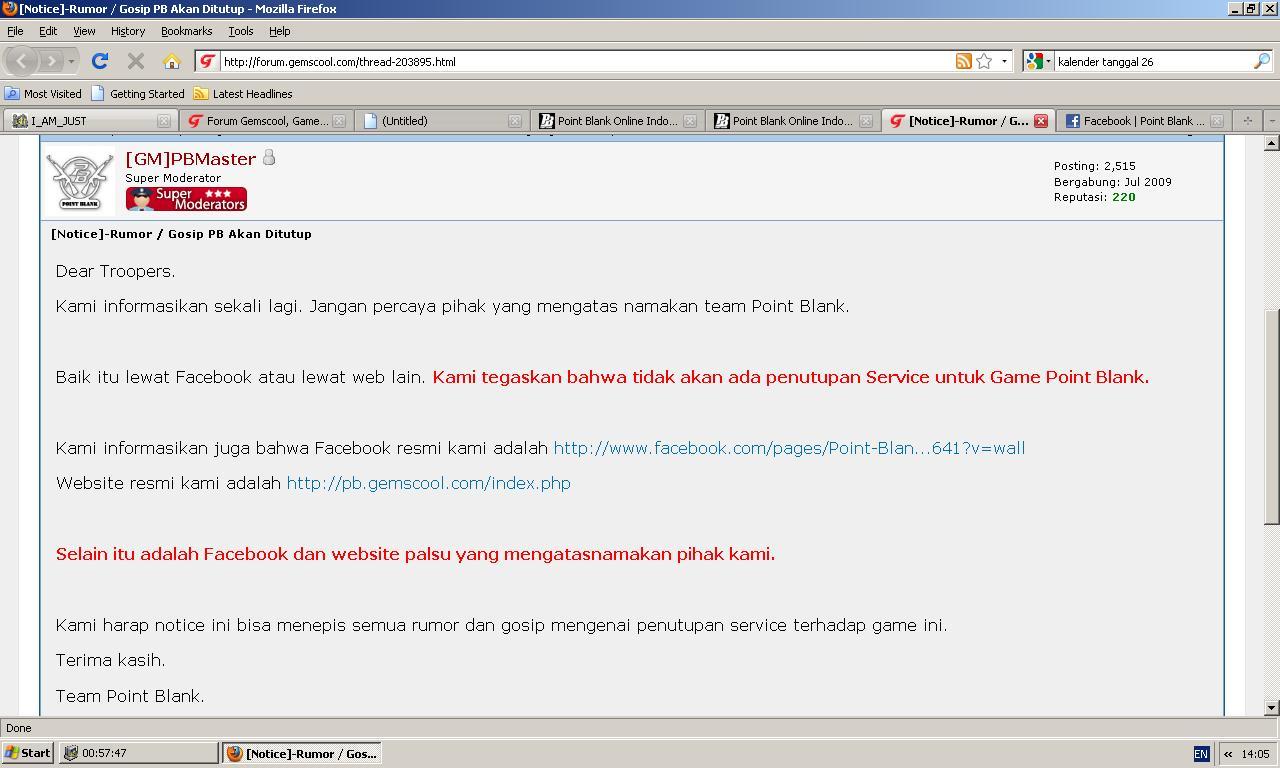Viewport: 1280px width, 768px height.
Task: Click the site favicon in the address bar
Action: click(x=207, y=61)
